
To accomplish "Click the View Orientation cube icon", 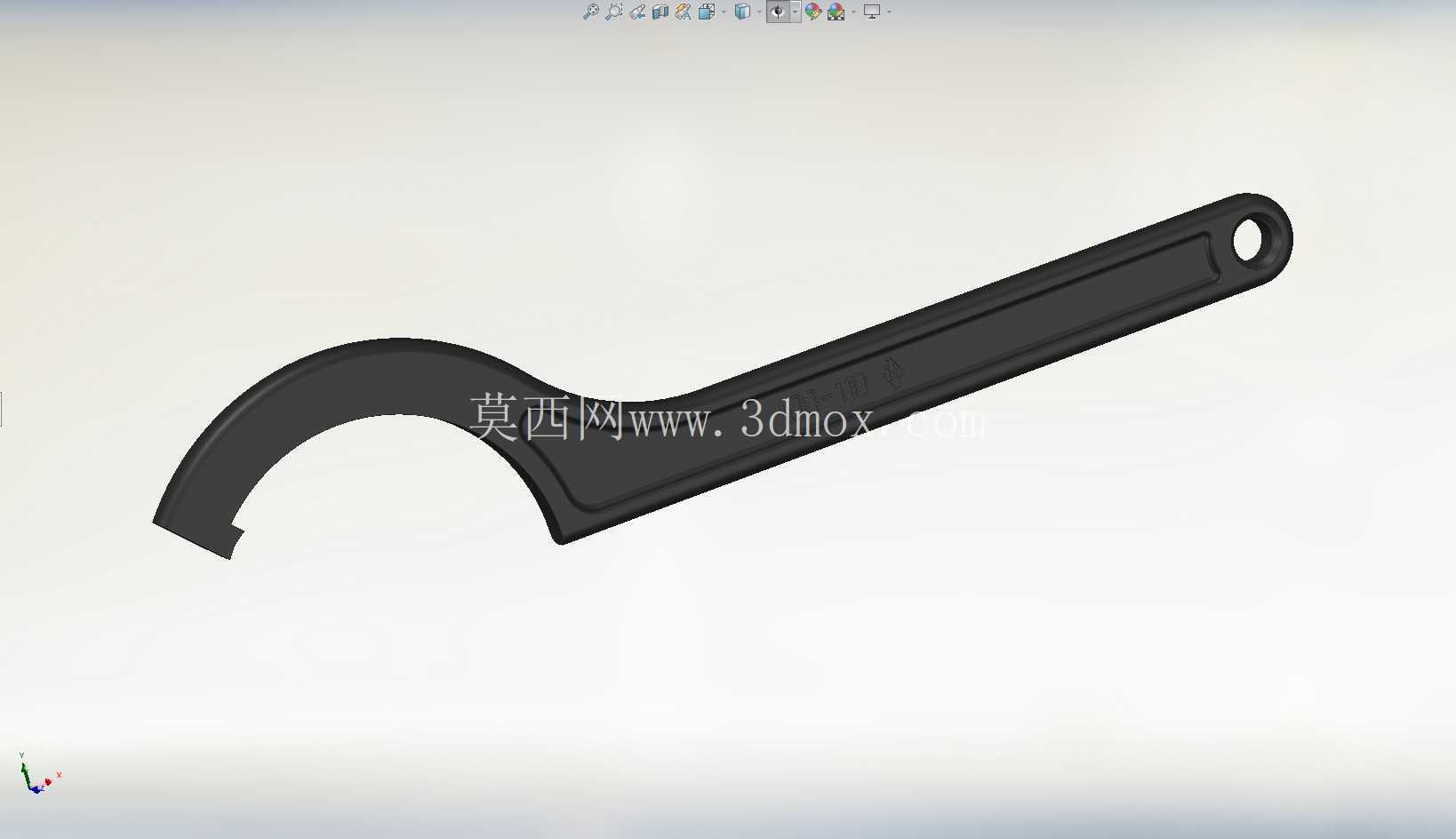I will click(707, 12).
